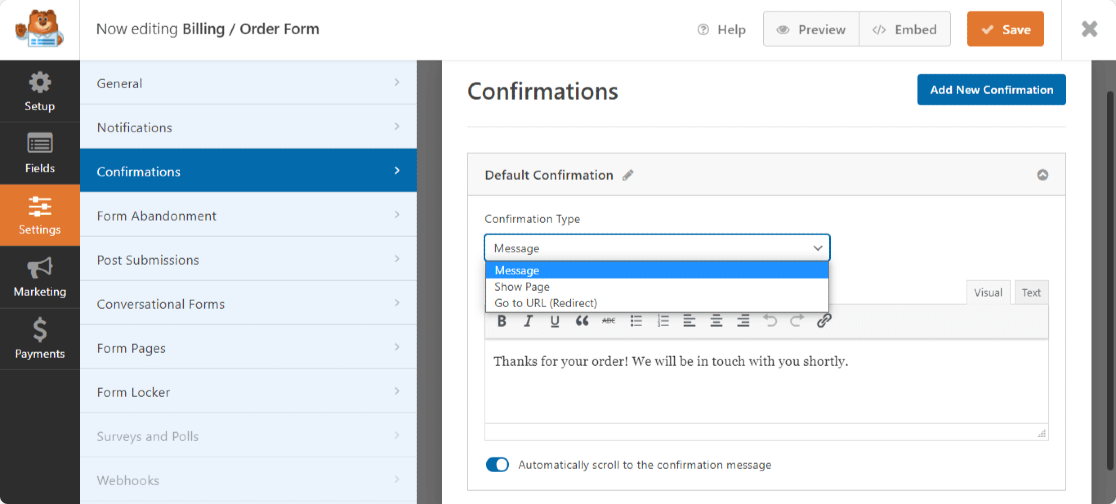Collapse the Default Confirmation panel
Screen dimensions: 1116x504
tap(1043, 174)
